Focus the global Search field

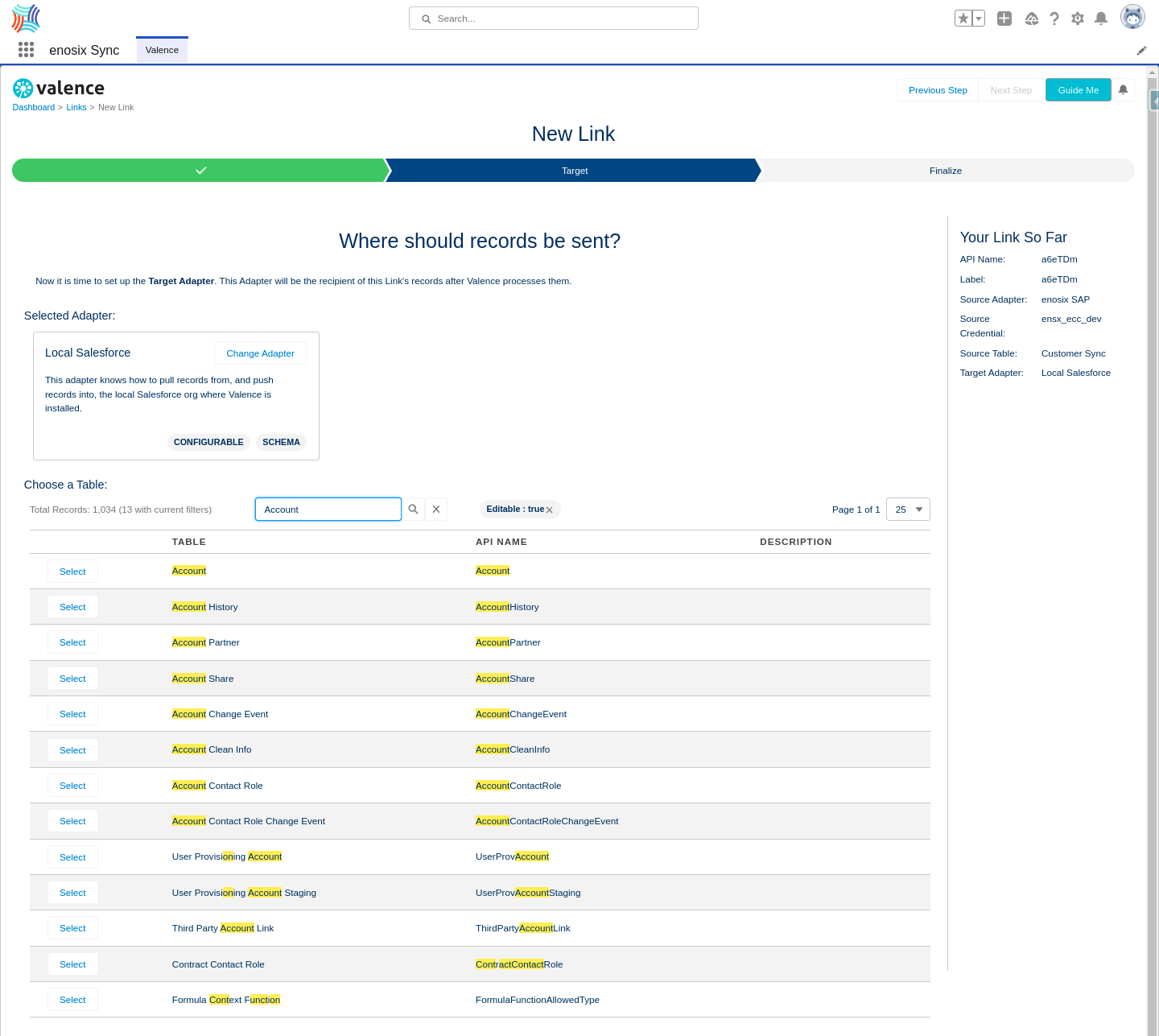[554, 19]
